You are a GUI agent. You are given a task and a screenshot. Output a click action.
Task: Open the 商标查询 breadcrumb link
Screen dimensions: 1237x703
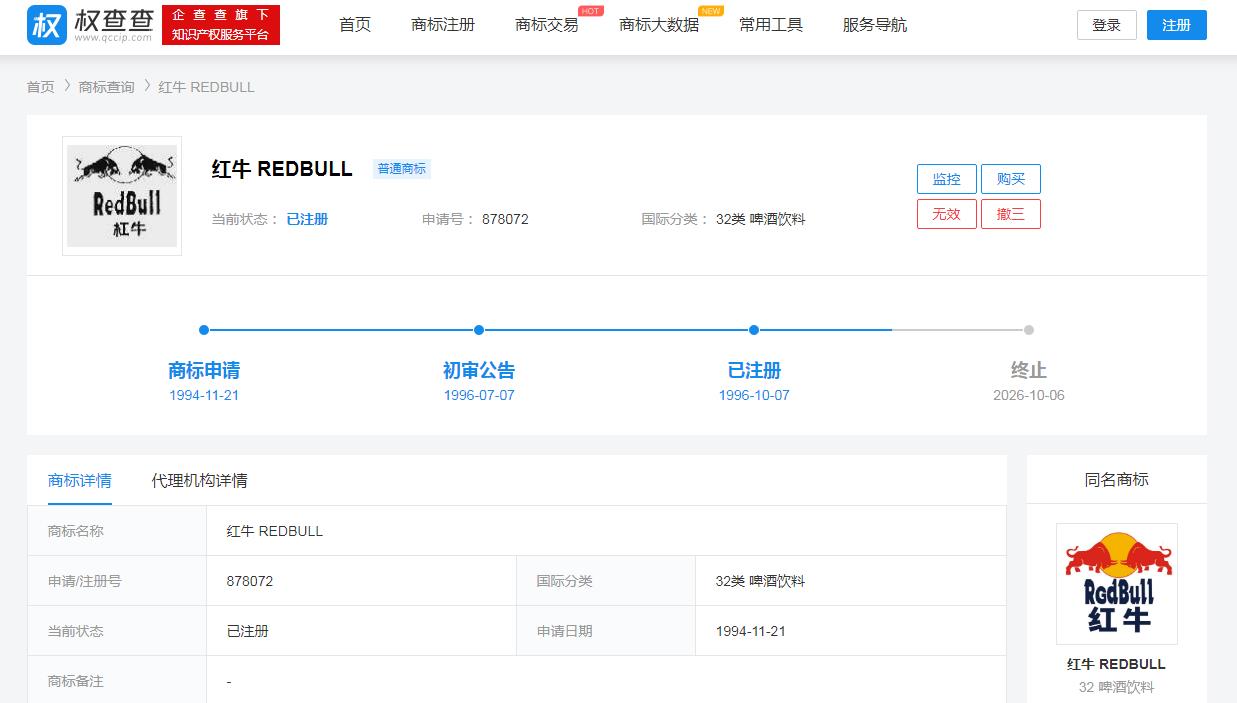click(107, 87)
